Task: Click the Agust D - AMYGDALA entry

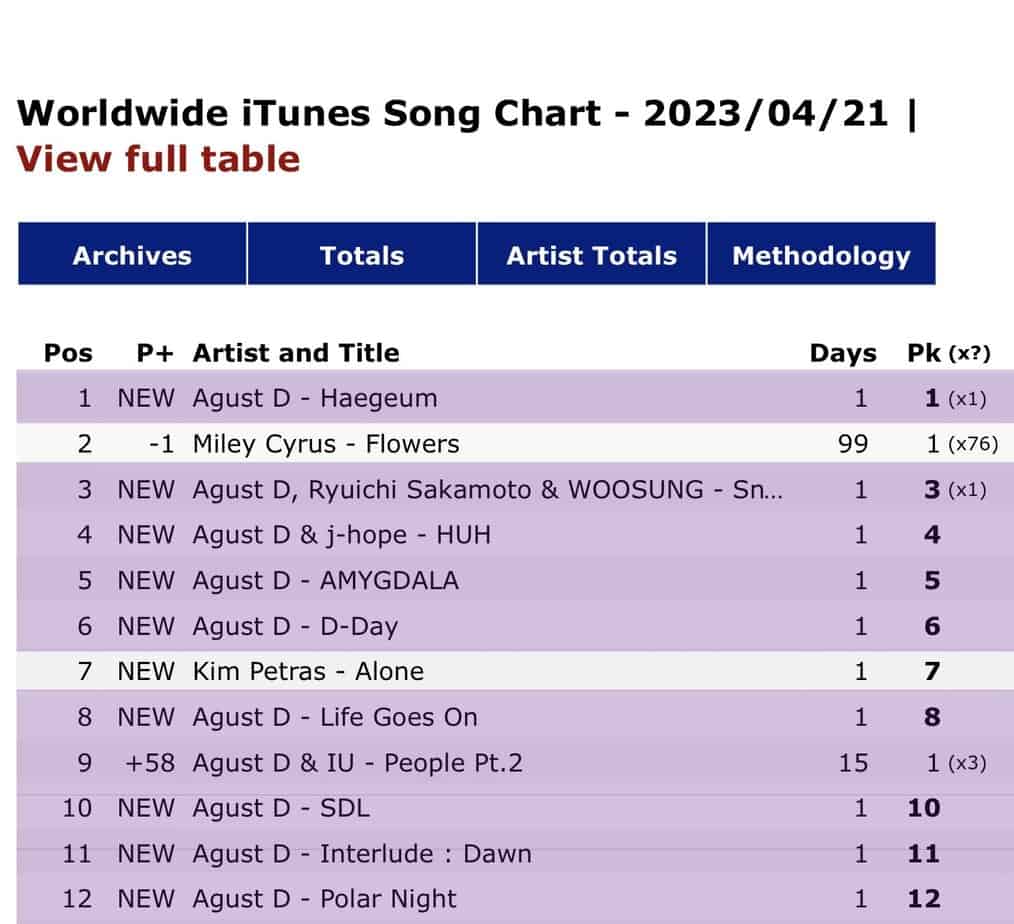Action: click(326, 581)
